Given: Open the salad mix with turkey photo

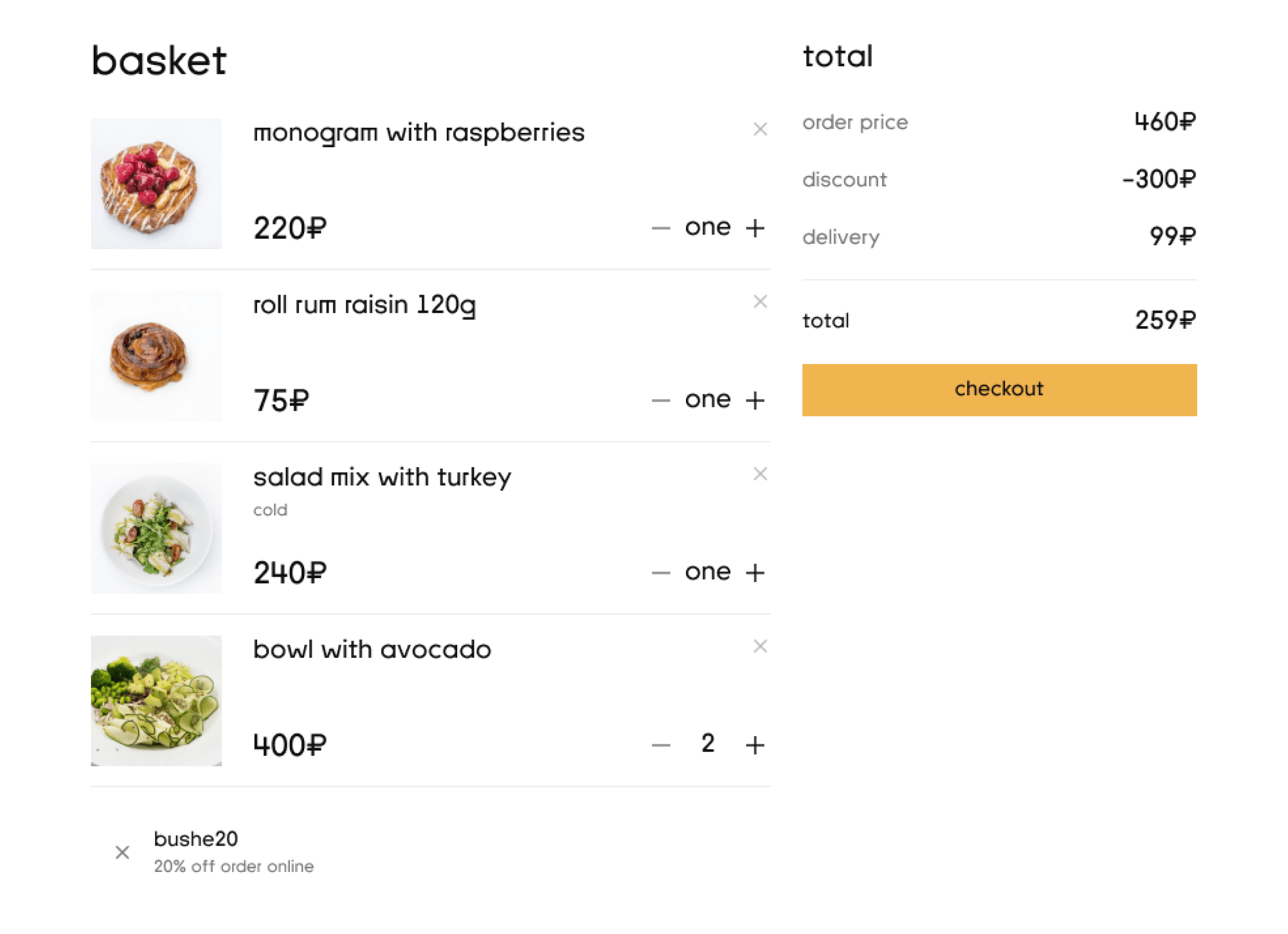Looking at the screenshot, I should 156,529.
